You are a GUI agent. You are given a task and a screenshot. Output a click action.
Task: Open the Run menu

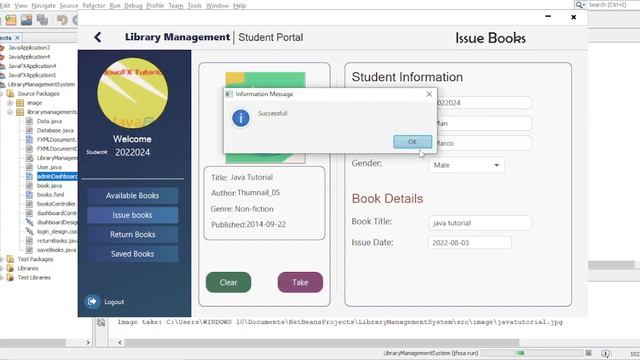115,6
